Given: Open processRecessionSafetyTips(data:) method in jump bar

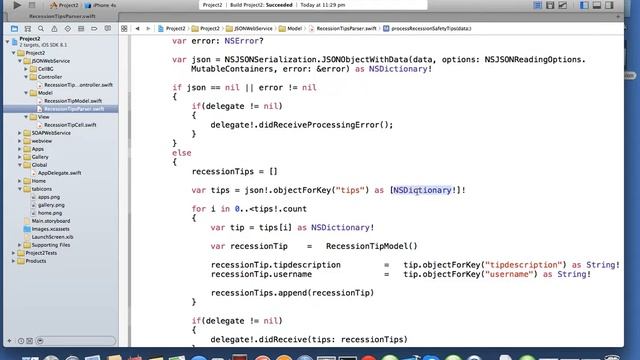Looking at the screenshot, I should click(427, 29).
